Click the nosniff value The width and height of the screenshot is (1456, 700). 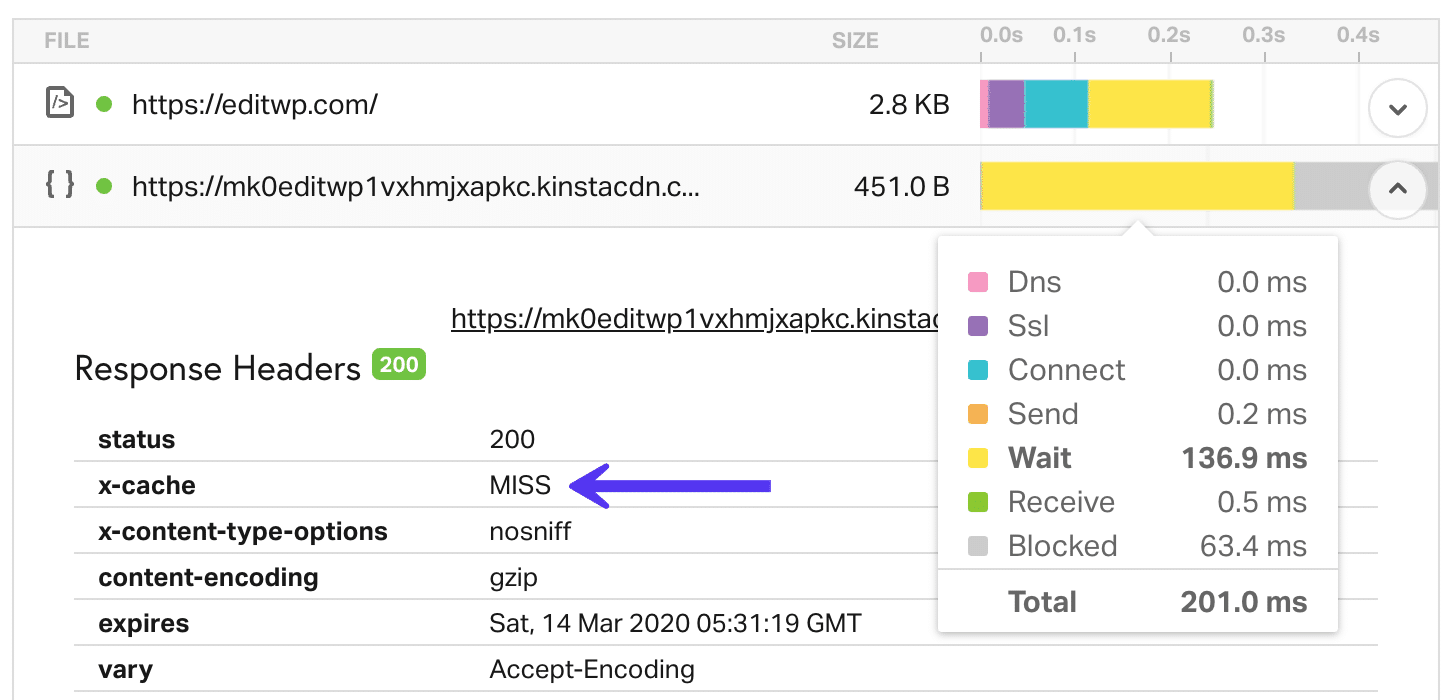[530, 532]
